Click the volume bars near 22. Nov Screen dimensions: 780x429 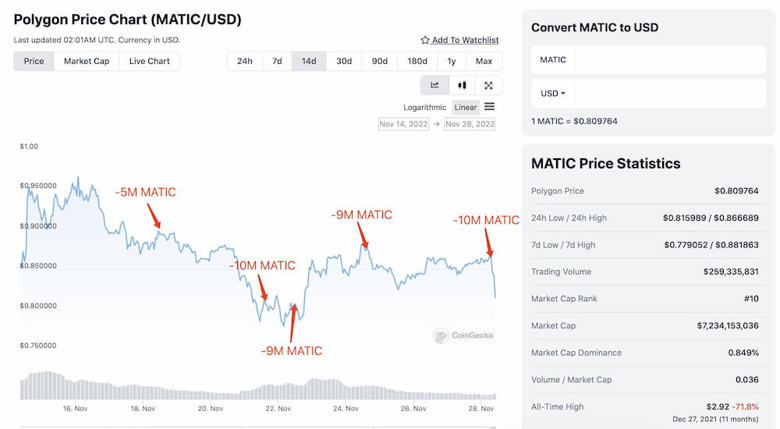click(x=278, y=392)
